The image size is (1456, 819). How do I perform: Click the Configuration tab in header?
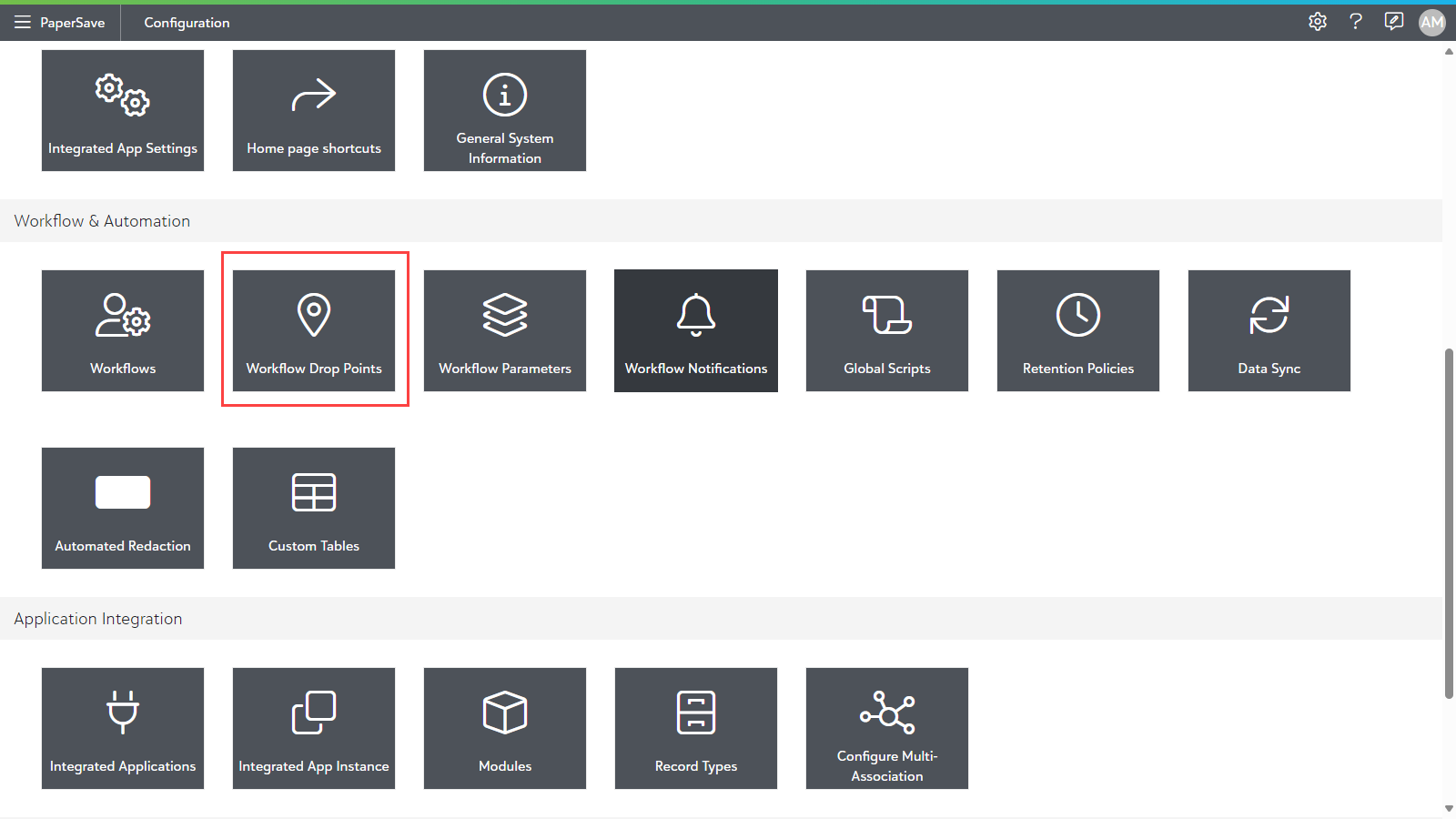[187, 23]
